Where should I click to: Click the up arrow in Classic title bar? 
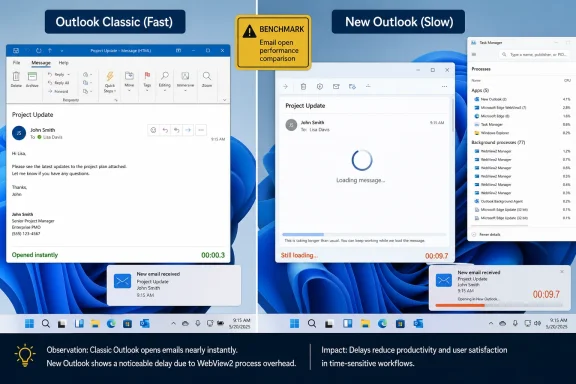click(50, 51)
